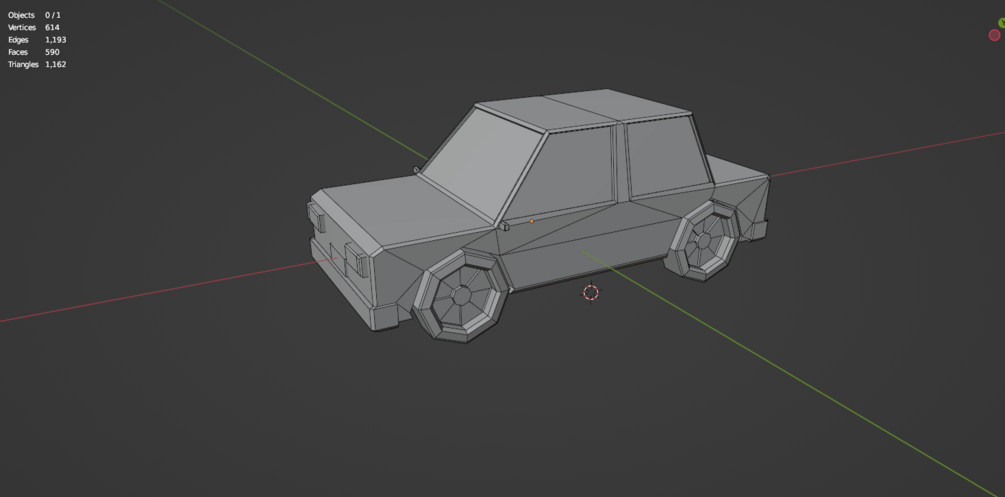Viewport: 1005px width, 497px height.
Task: Click the 3D cursor crosshair in the viewport
Action: point(590,293)
